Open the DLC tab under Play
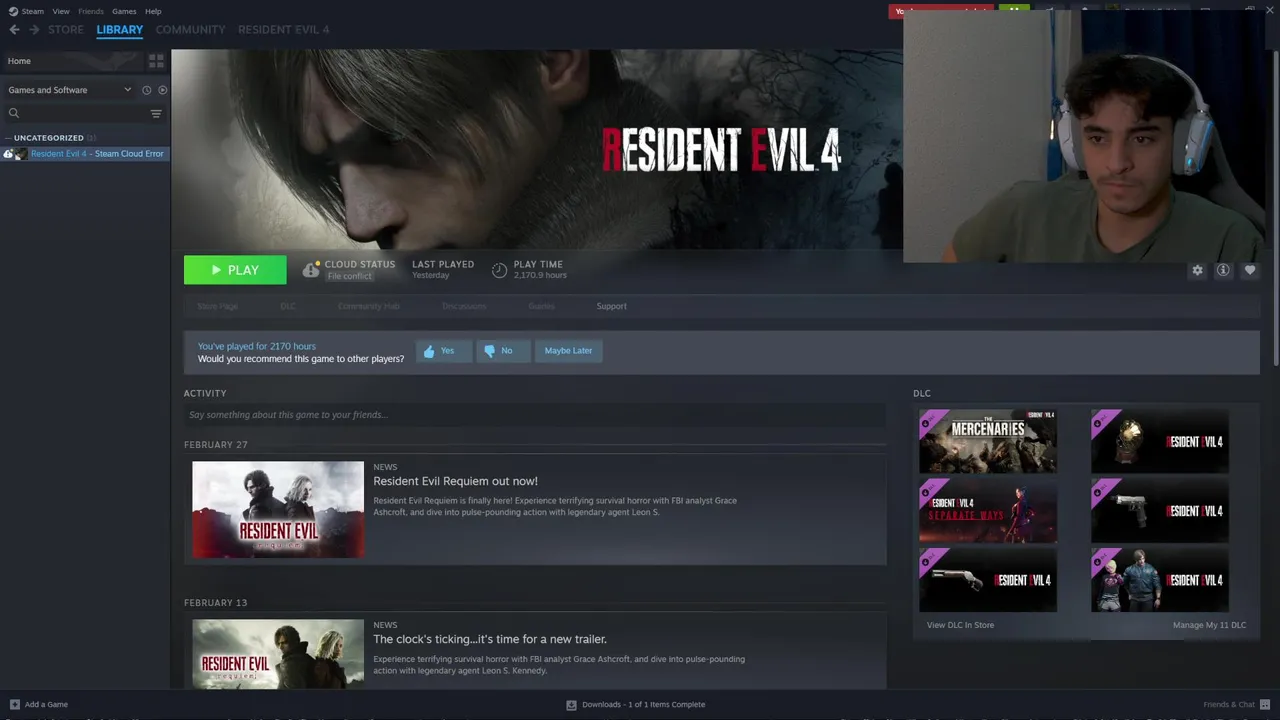Screen dimensions: 1280x720 point(288,306)
